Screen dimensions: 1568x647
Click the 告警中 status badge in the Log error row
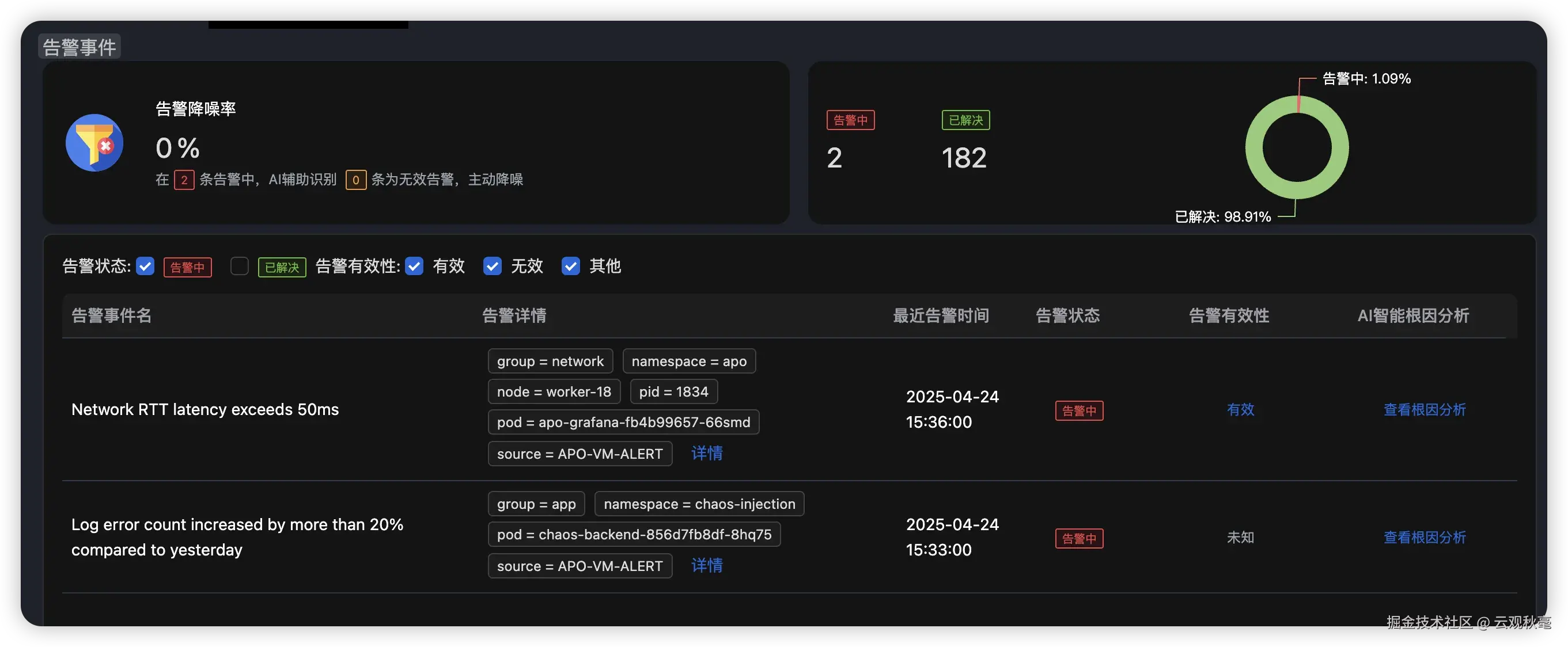pyautogui.click(x=1078, y=538)
